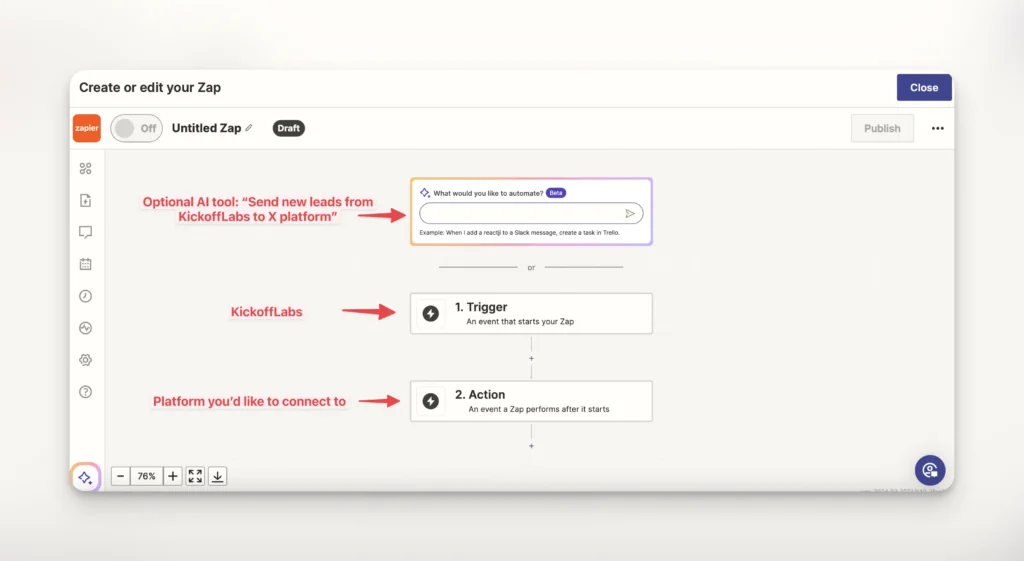Open the settings gear sidebar icon
Viewport: 1024px width, 561px height.
click(x=86, y=360)
